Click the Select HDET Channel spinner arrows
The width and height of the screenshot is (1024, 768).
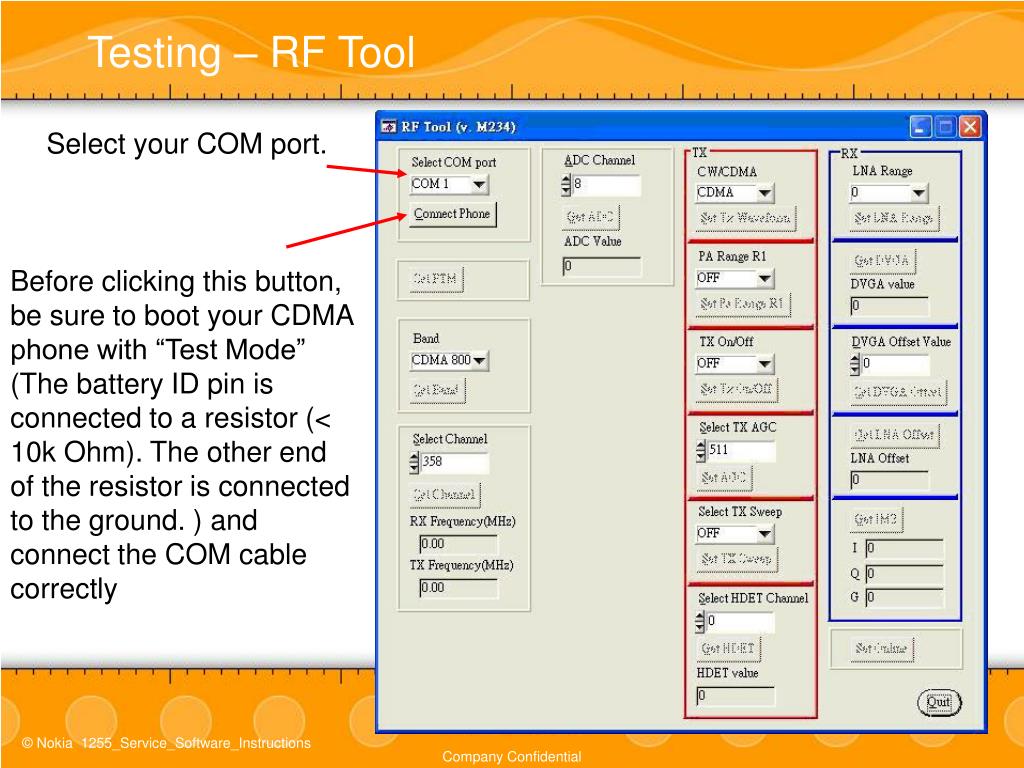pos(700,622)
